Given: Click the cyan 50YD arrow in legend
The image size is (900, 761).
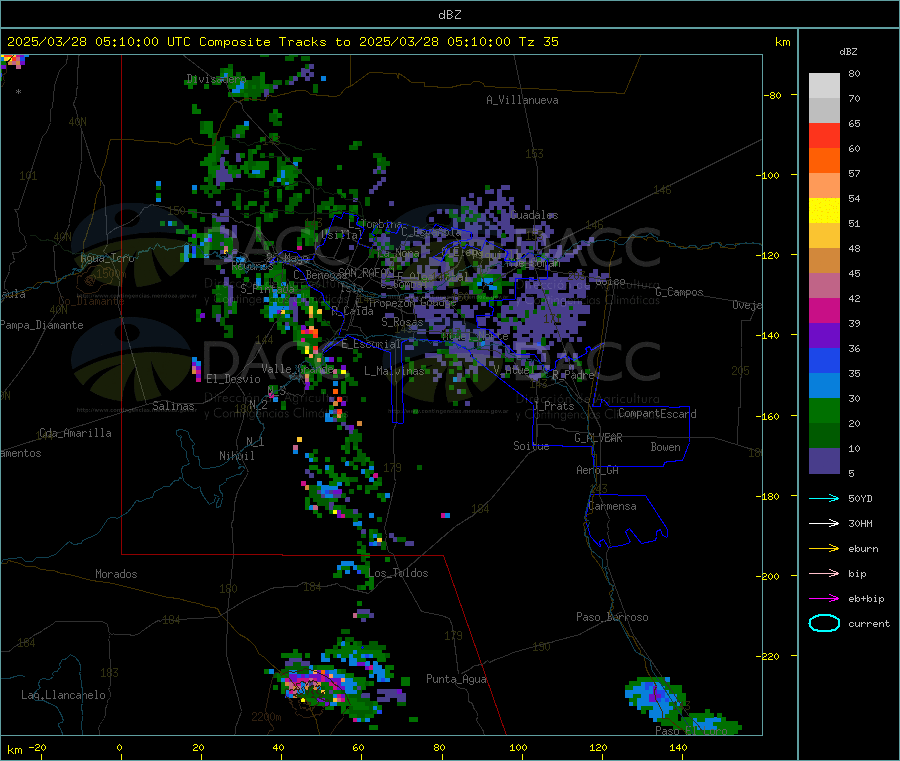Looking at the screenshot, I should point(824,498).
